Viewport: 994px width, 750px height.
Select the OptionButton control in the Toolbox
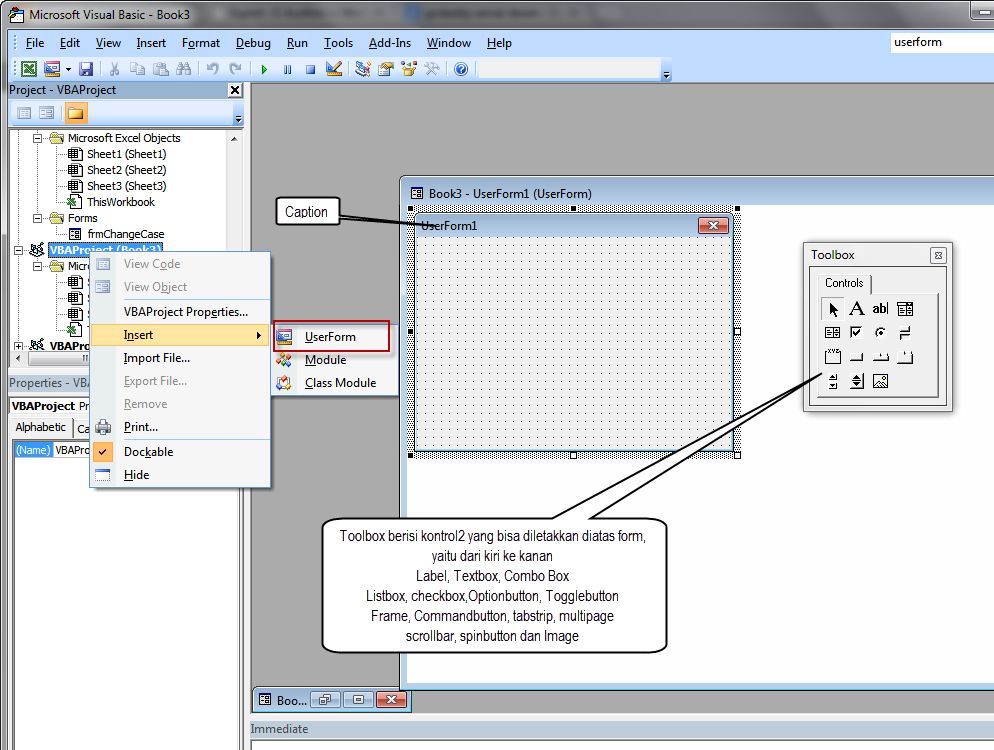881,332
